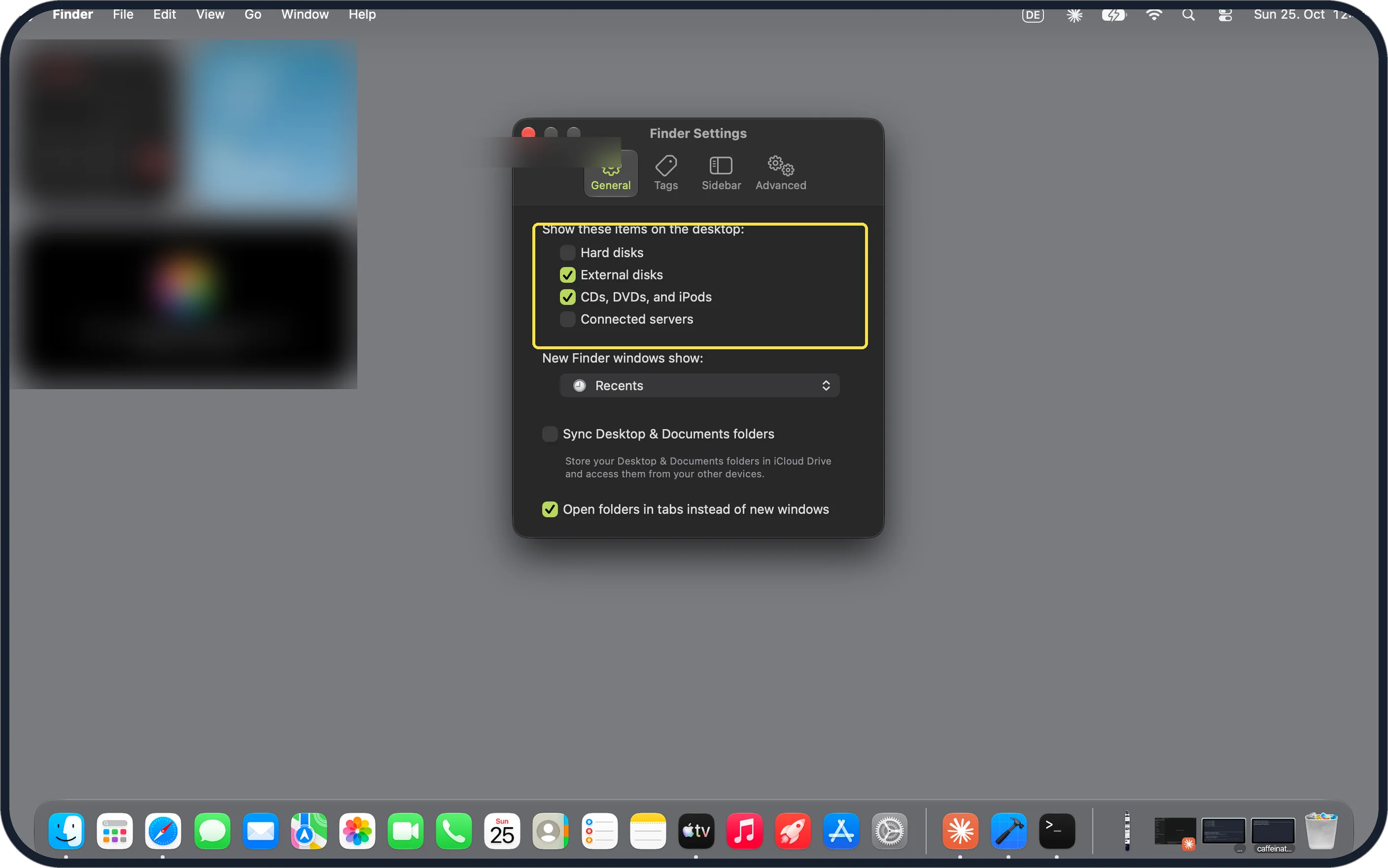This screenshot has width=1388, height=868.
Task: Open System Settings from the Dock
Action: pyautogui.click(x=889, y=831)
